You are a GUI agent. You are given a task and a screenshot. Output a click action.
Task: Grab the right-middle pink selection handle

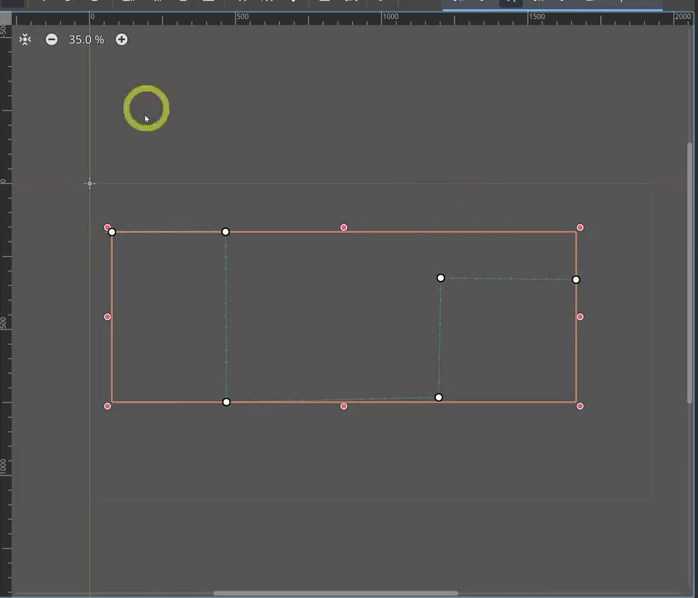pos(580,317)
